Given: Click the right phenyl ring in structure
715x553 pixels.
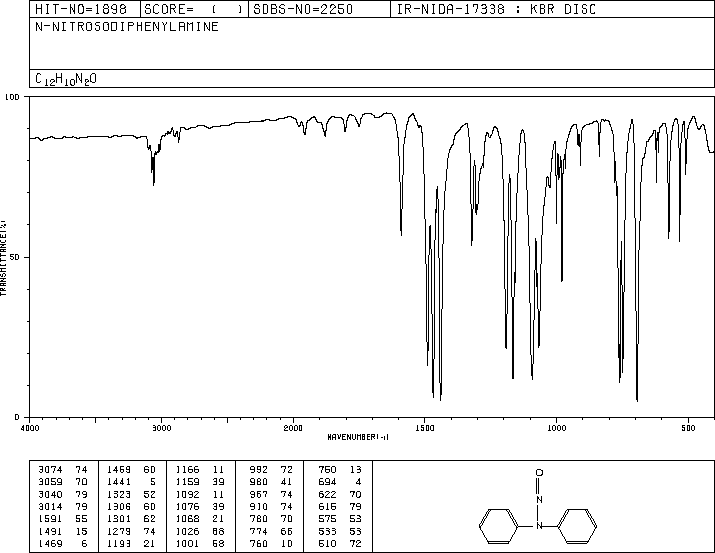Looking at the screenshot, I should pyautogui.click(x=581, y=523).
